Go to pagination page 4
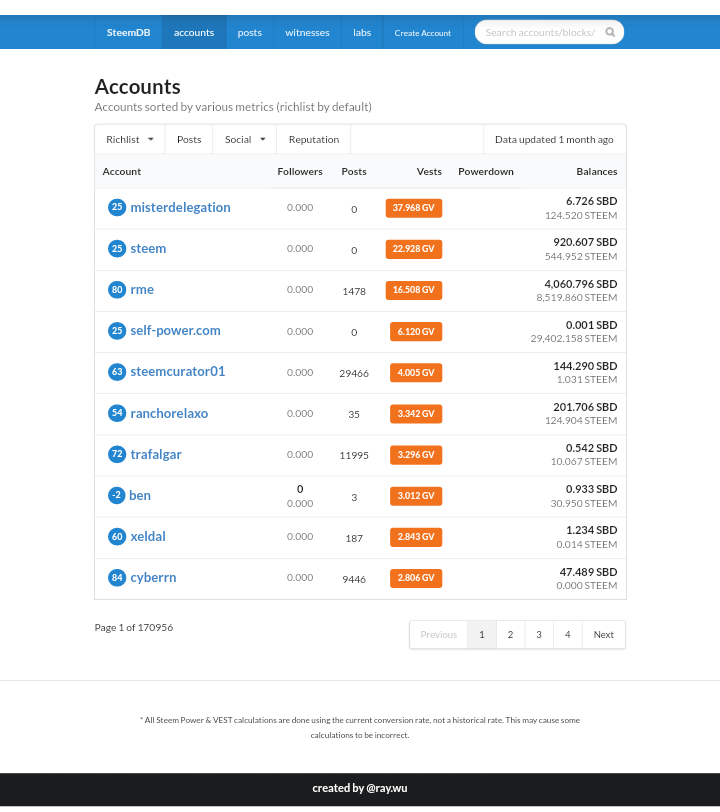This screenshot has height=812, width=720. click(568, 634)
